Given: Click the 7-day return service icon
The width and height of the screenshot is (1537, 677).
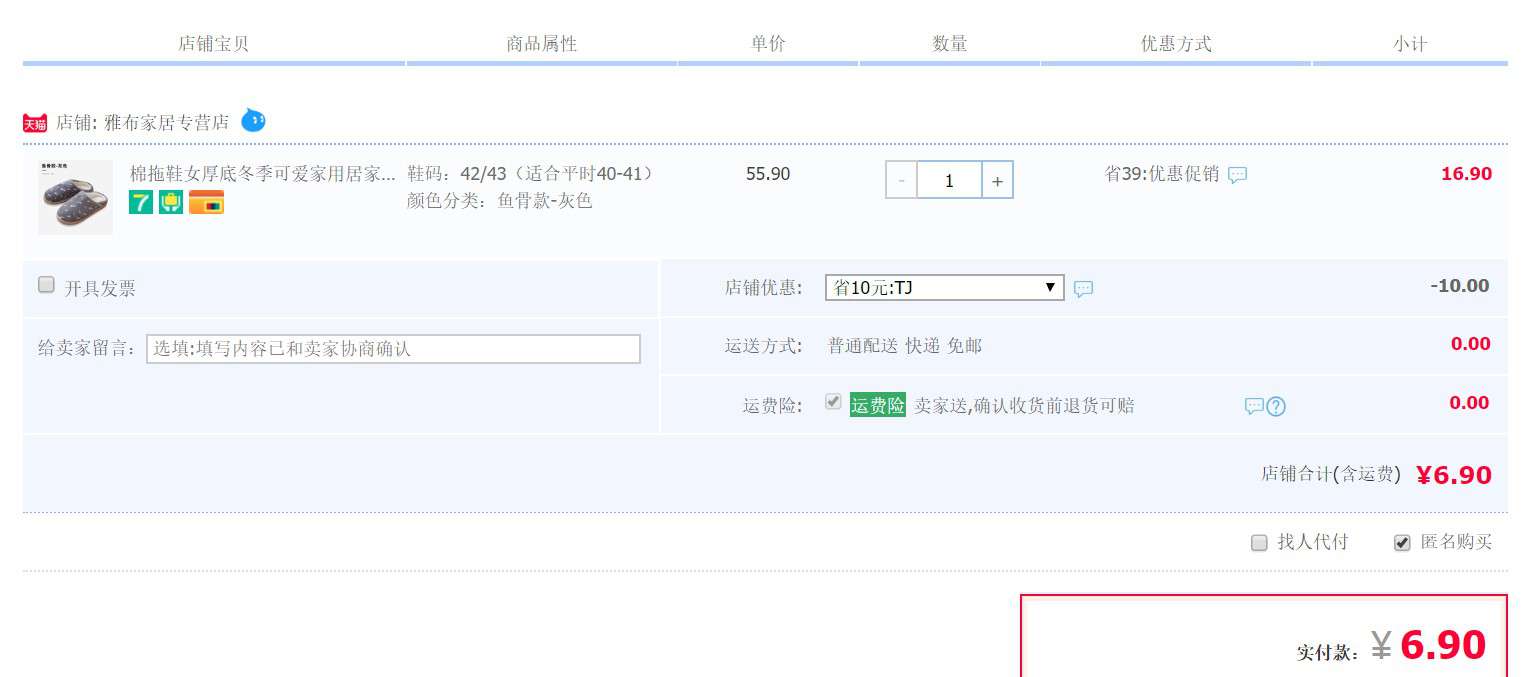Looking at the screenshot, I should [139, 201].
